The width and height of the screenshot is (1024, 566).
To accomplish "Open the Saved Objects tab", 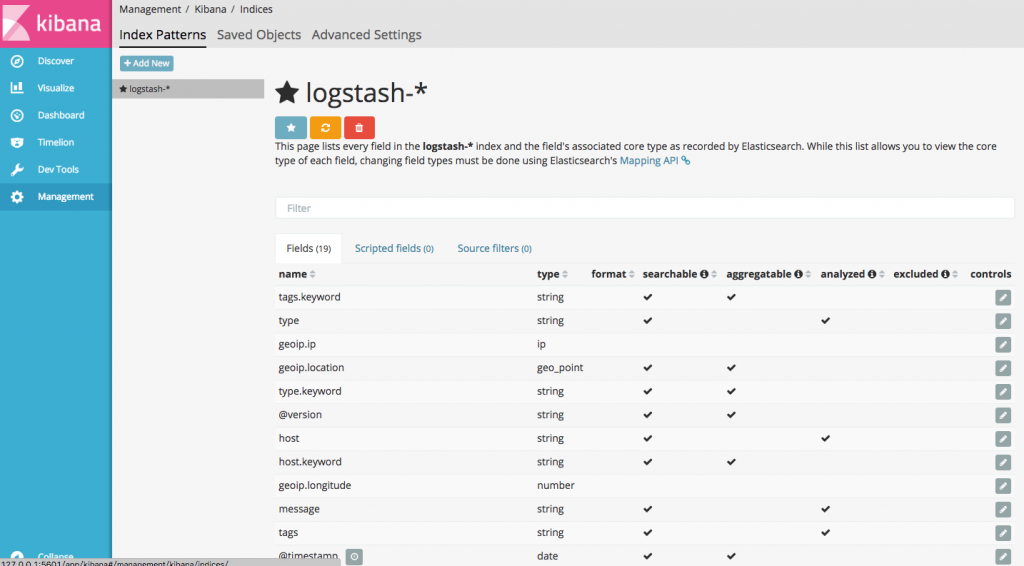I will [x=259, y=35].
